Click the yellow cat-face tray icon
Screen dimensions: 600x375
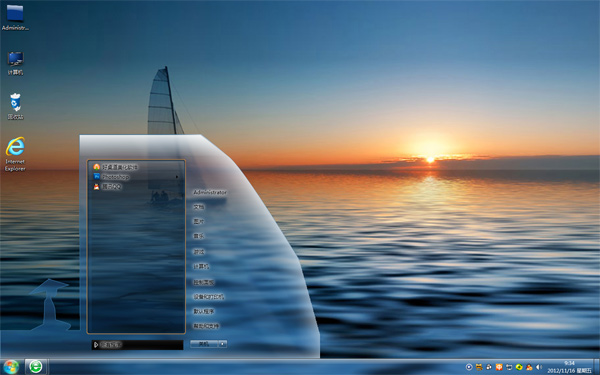click(x=479, y=367)
